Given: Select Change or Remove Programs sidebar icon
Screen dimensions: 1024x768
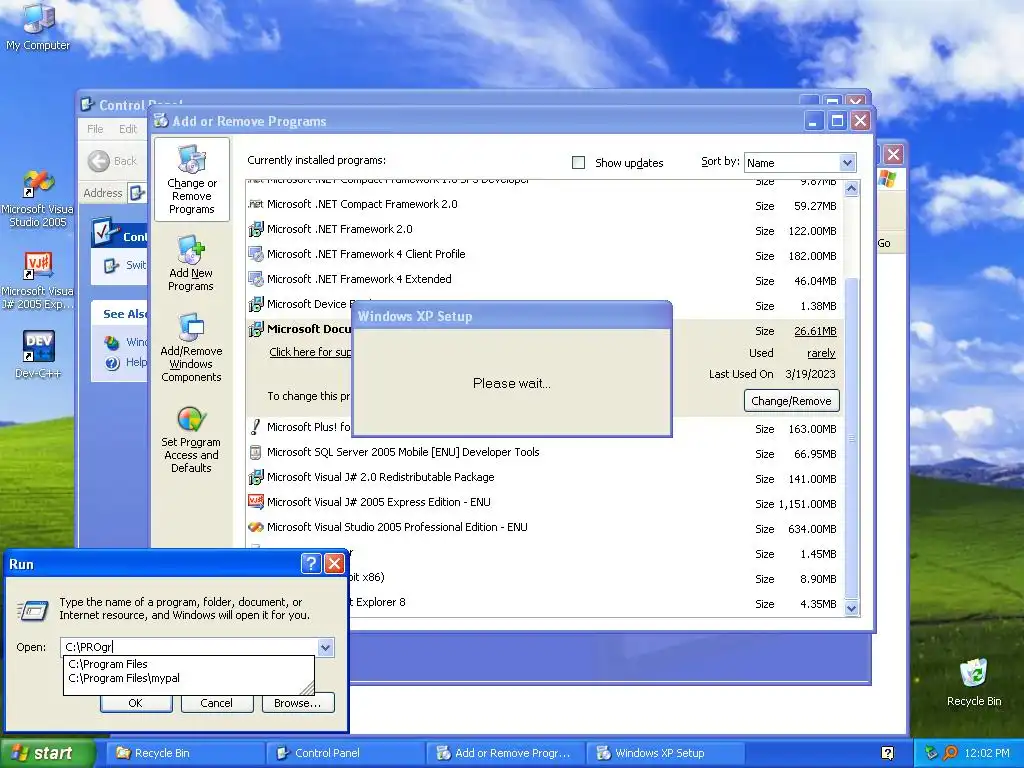Looking at the screenshot, I should click(x=191, y=180).
